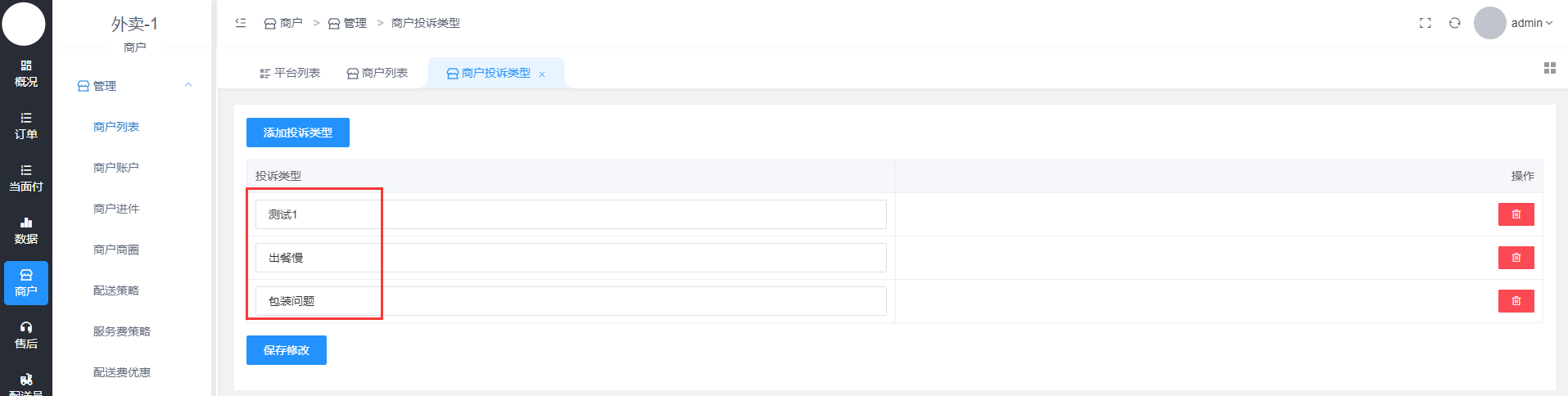Switch to the 平台列表 tab
This screenshot has height=396, width=1568.
pos(290,73)
